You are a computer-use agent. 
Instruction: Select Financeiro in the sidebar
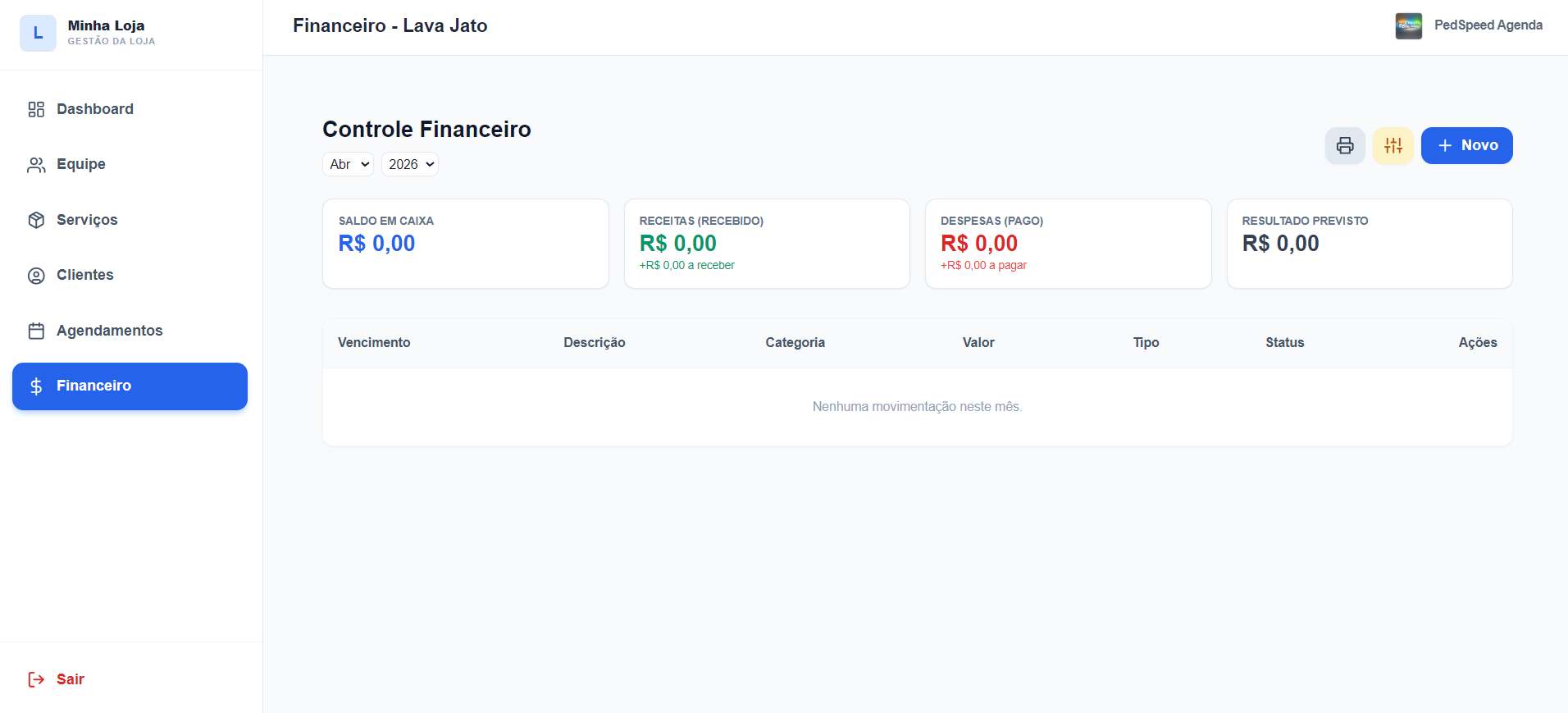[130, 386]
